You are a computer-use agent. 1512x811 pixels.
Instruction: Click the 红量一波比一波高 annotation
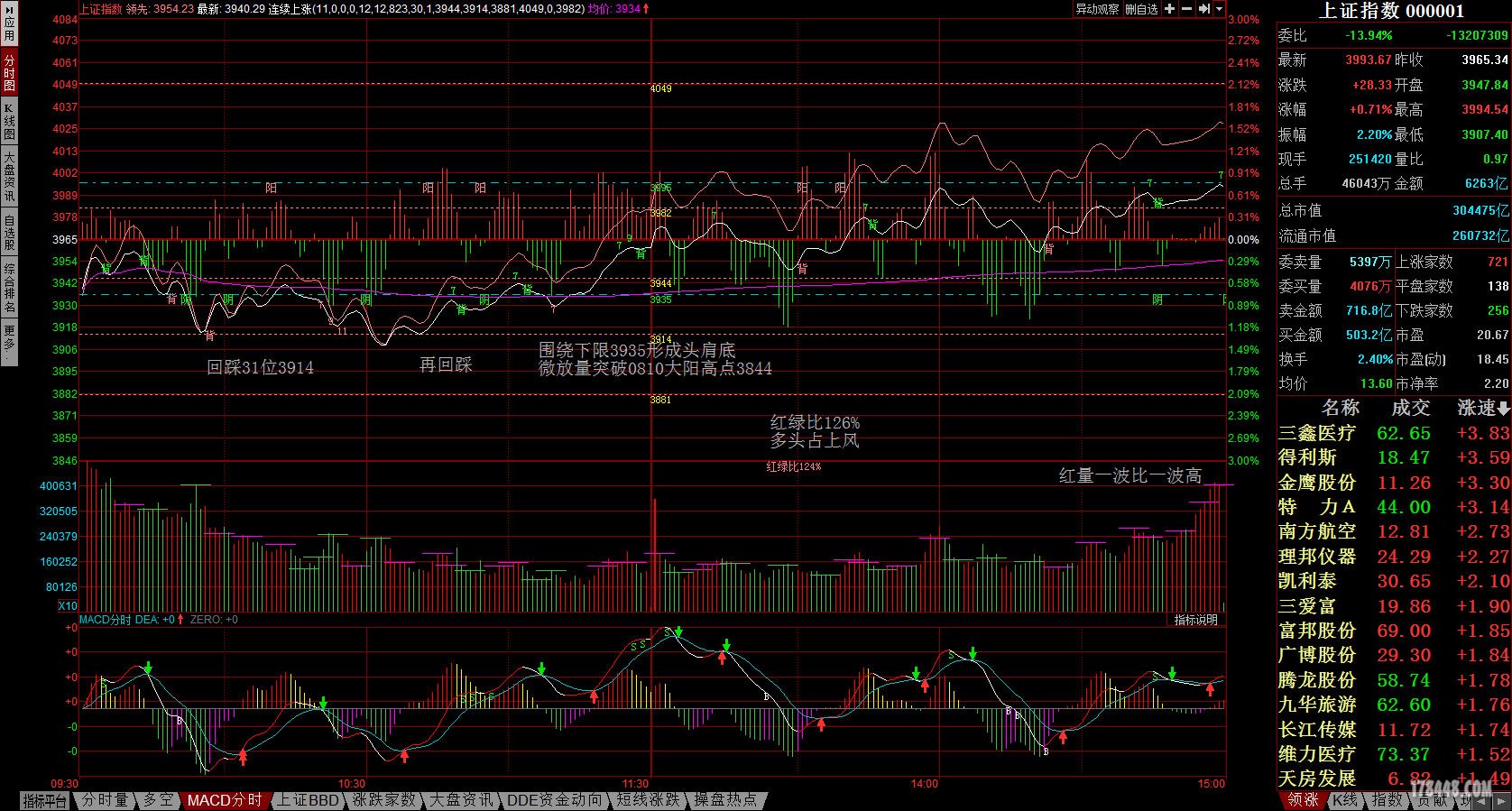tap(1129, 475)
